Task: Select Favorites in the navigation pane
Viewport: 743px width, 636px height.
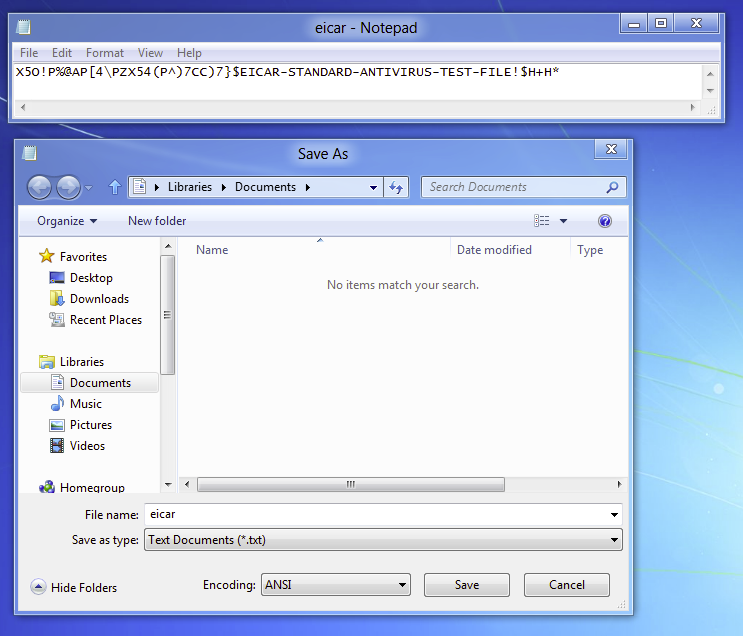Action: click(x=83, y=257)
